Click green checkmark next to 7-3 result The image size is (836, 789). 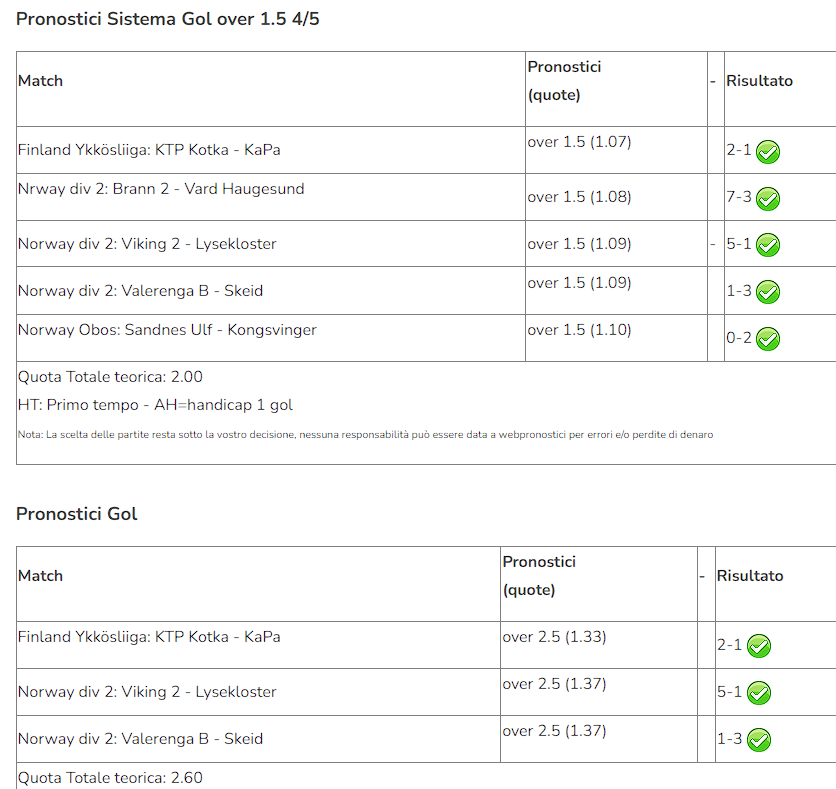point(768,199)
